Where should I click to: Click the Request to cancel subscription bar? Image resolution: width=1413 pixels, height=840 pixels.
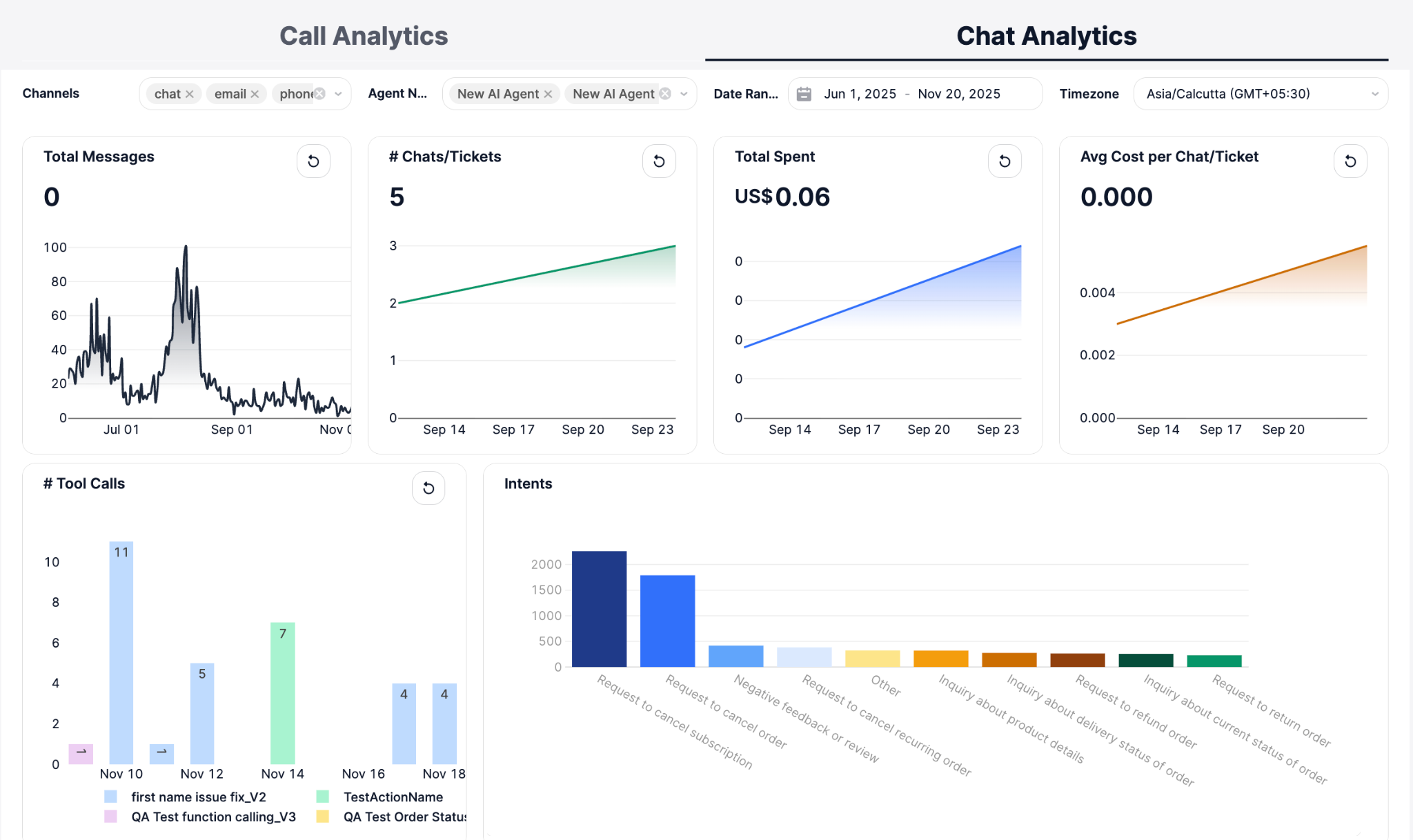[x=599, y=608]
